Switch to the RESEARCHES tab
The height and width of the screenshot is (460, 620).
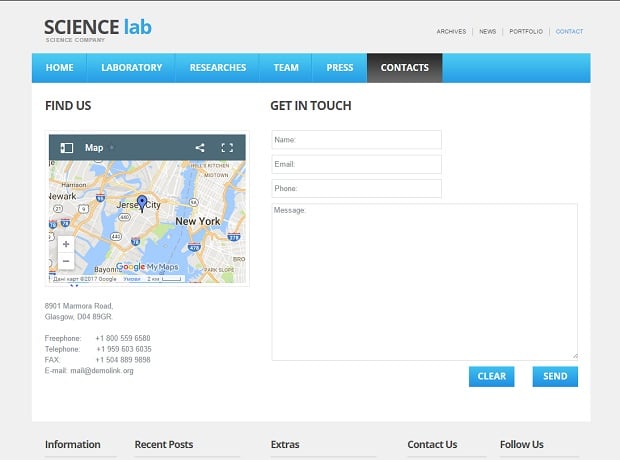point(218,68)
